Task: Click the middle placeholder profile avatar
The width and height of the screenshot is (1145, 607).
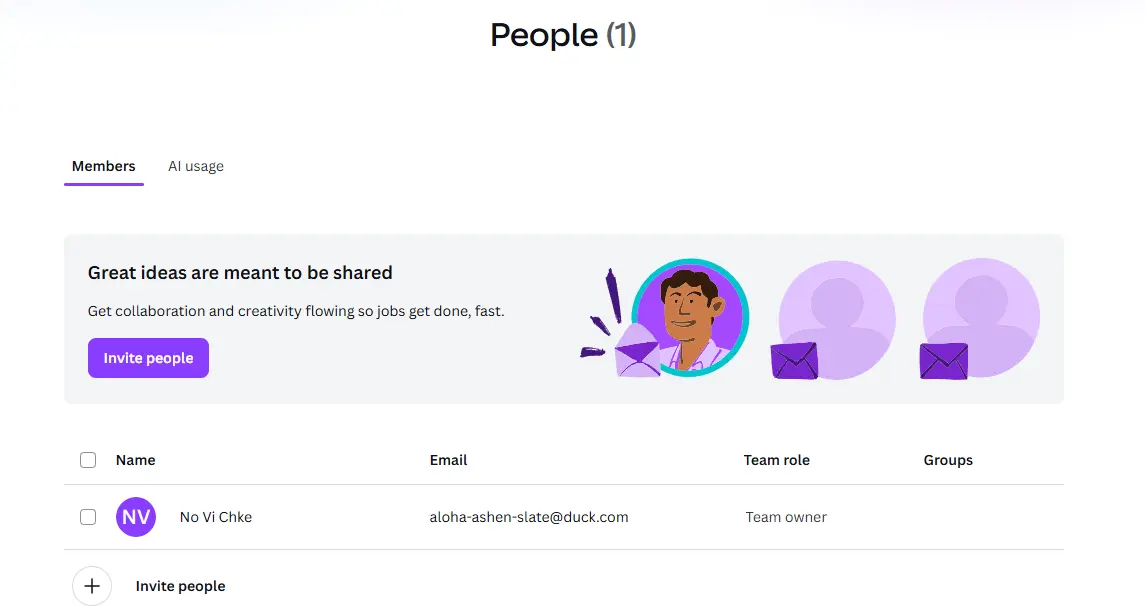Action: pos(837,318)
